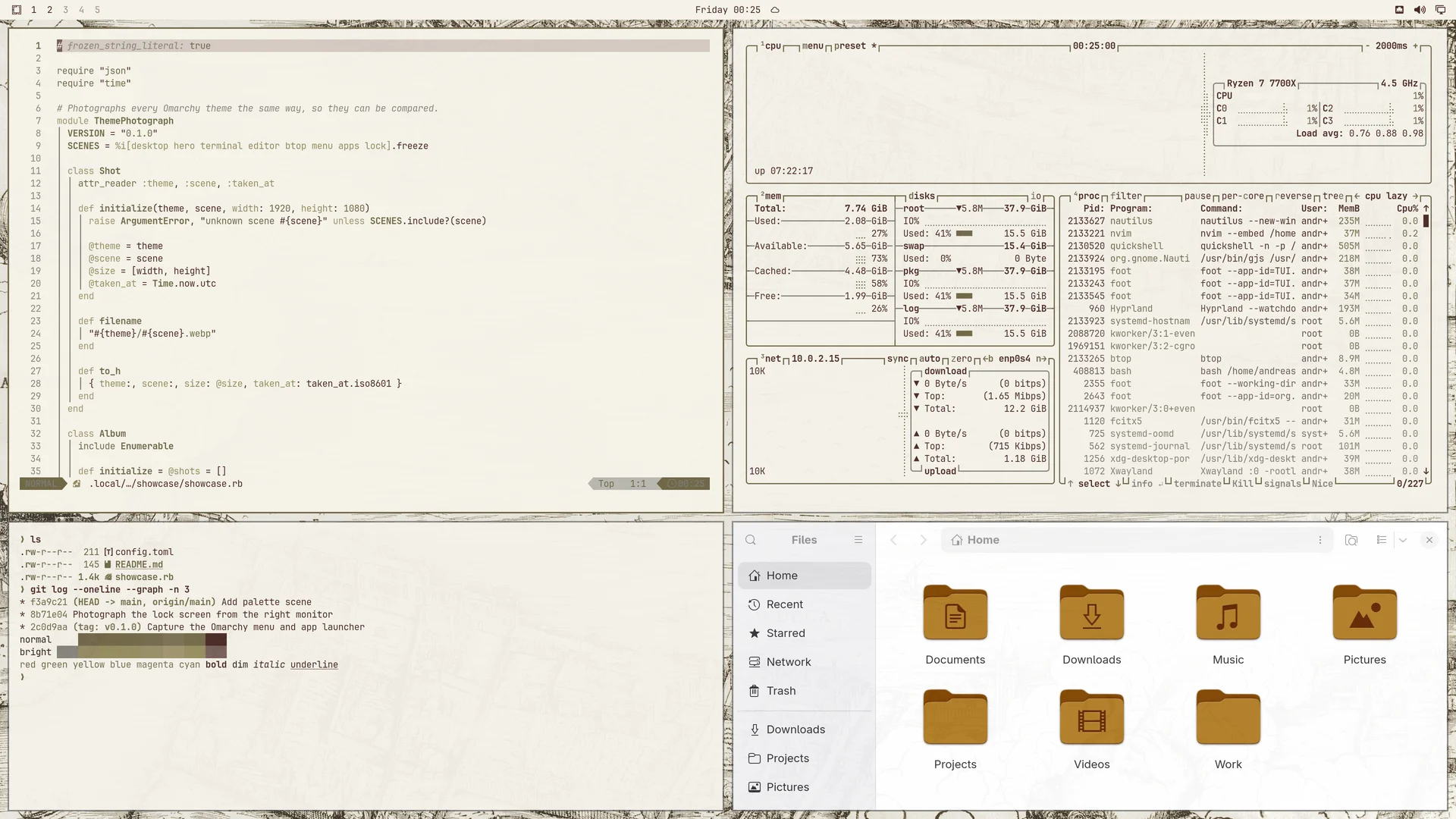Select the Hyprland process row in btop

(x=1243, y=309)
